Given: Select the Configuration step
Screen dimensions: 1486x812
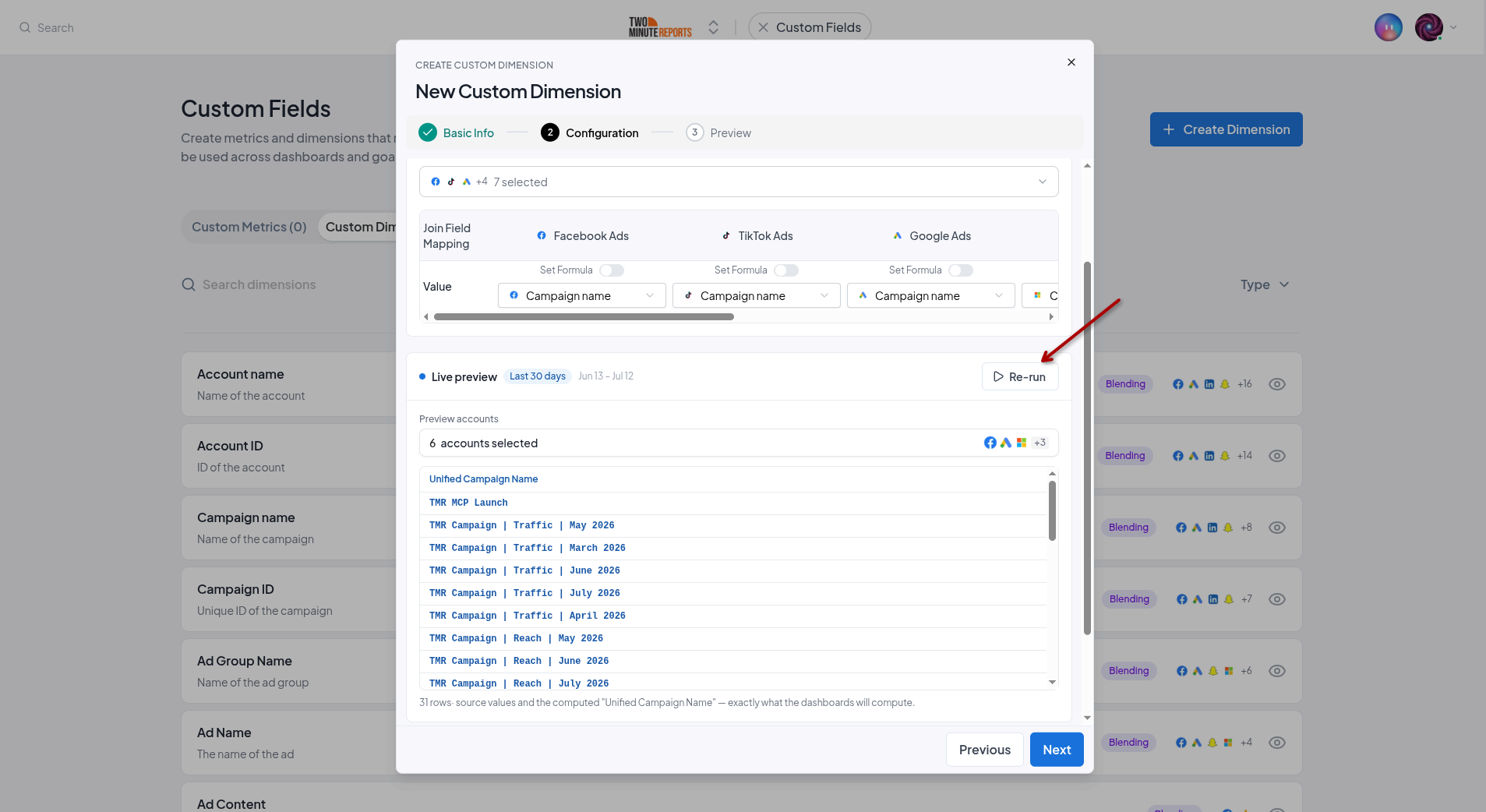Looking at the screenshot, I should tap(590, 132).
